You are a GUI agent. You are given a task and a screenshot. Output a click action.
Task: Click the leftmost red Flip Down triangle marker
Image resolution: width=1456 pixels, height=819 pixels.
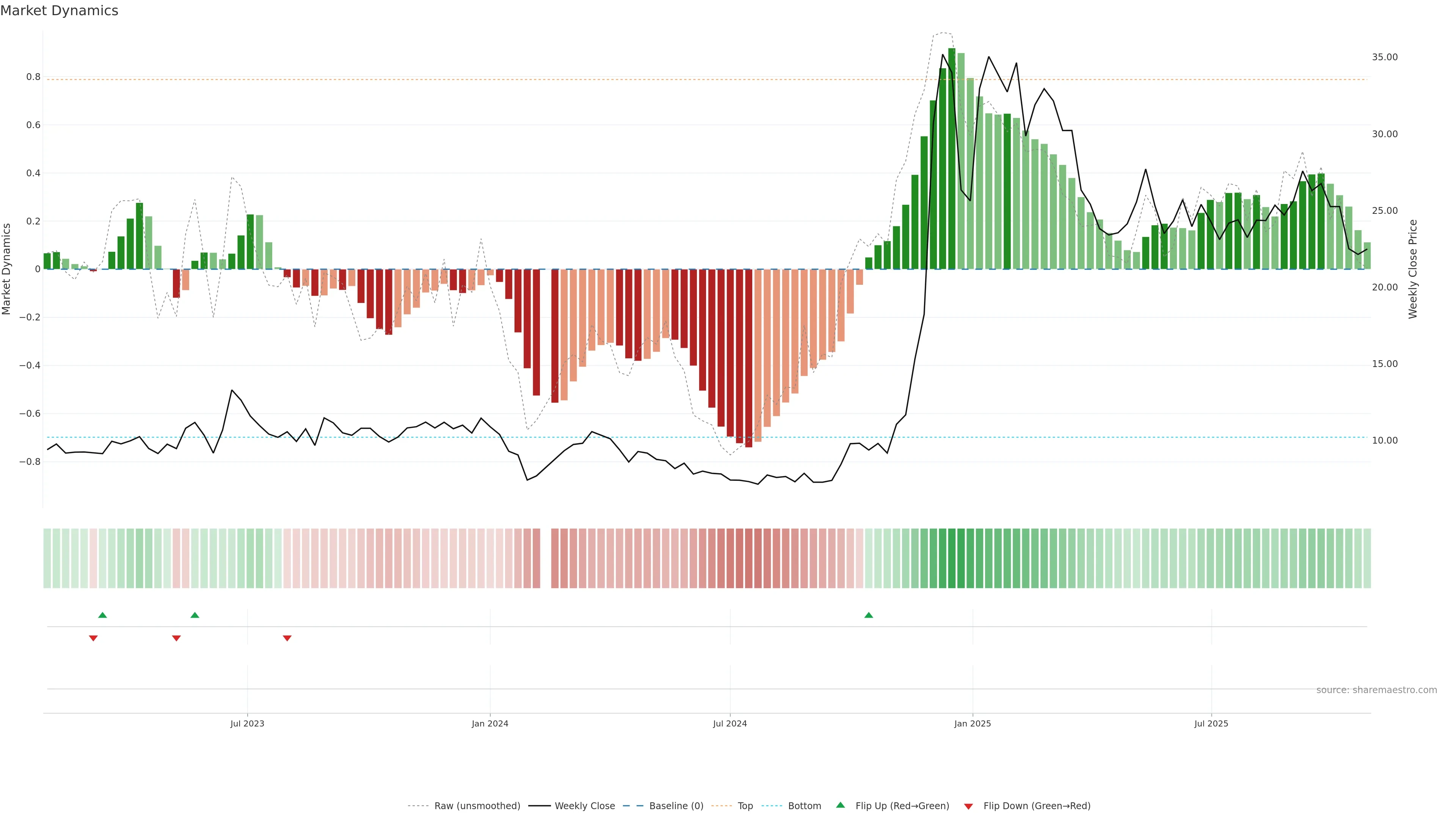point(93,638)
